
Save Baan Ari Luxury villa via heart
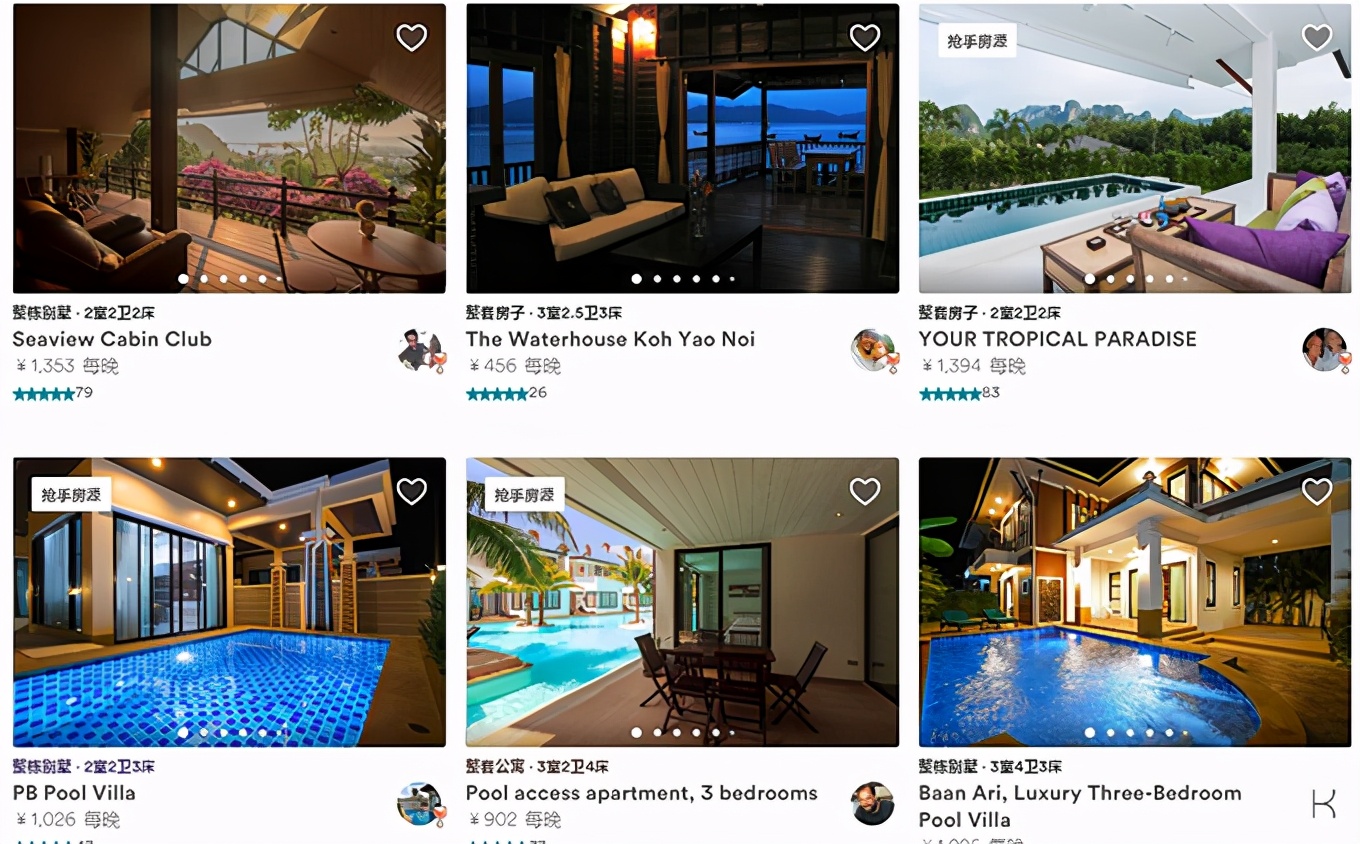coord(1317,491)
